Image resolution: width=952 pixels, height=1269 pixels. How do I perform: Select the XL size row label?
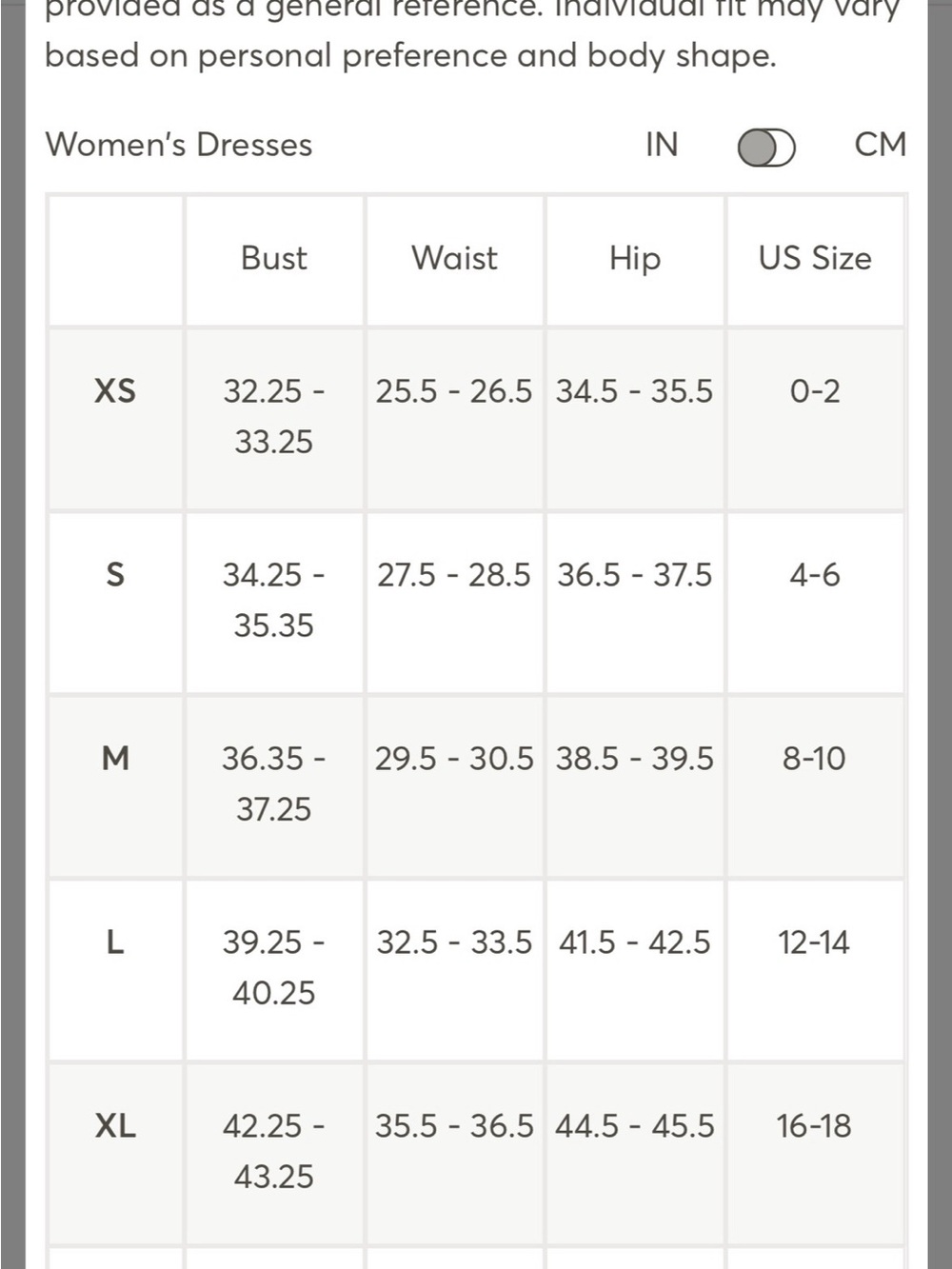115,1125
